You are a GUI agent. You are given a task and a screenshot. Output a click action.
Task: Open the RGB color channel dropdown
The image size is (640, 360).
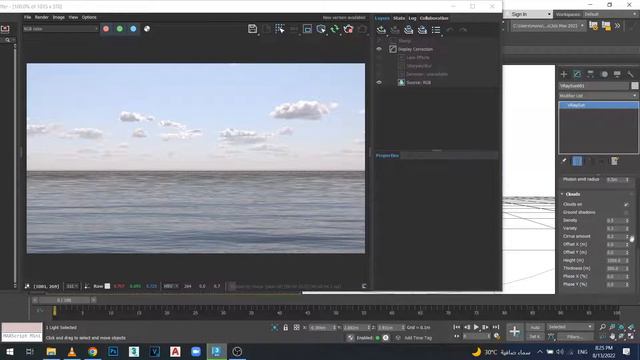click(60, 29)
